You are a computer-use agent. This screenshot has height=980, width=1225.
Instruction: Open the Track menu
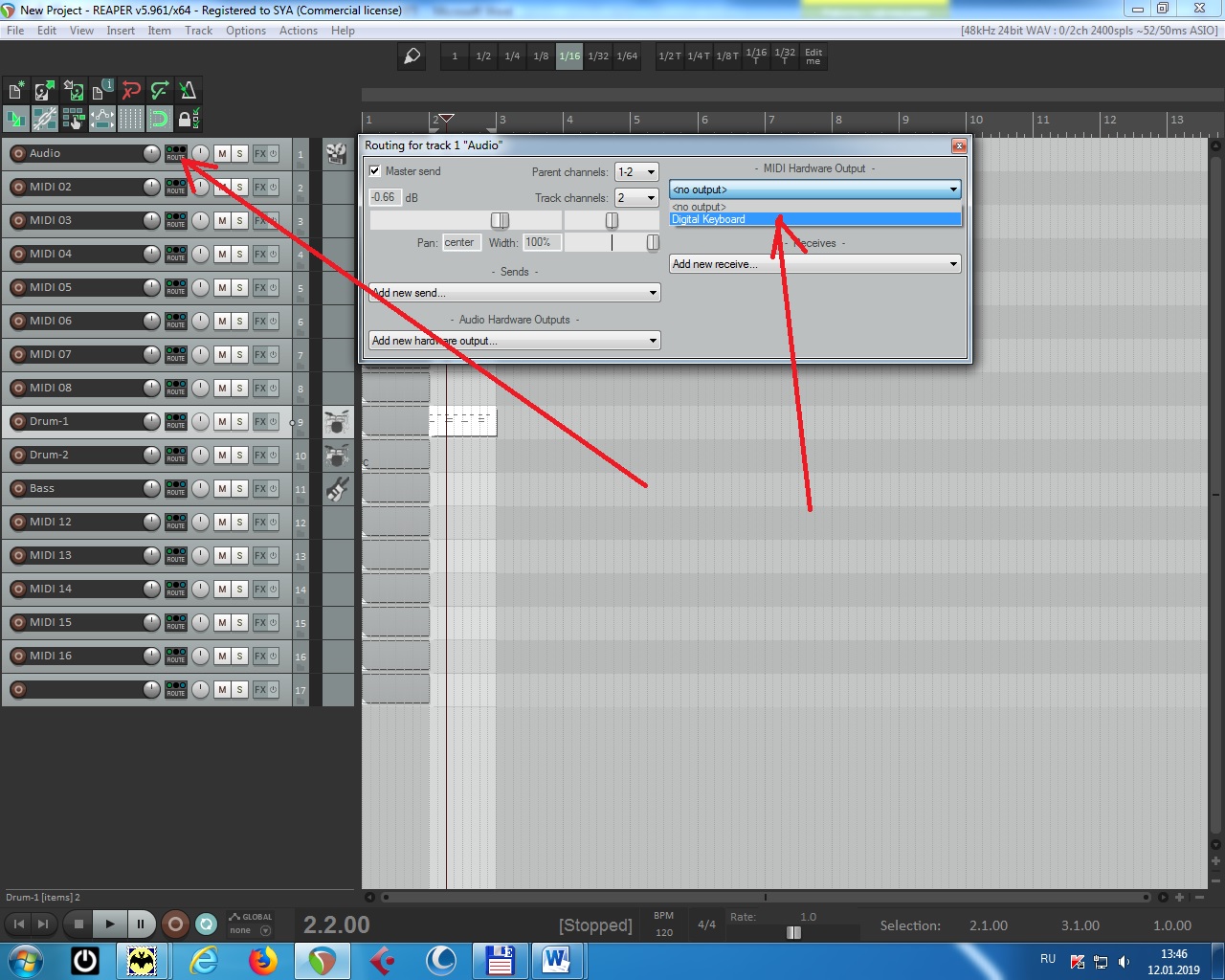point(199,31)
